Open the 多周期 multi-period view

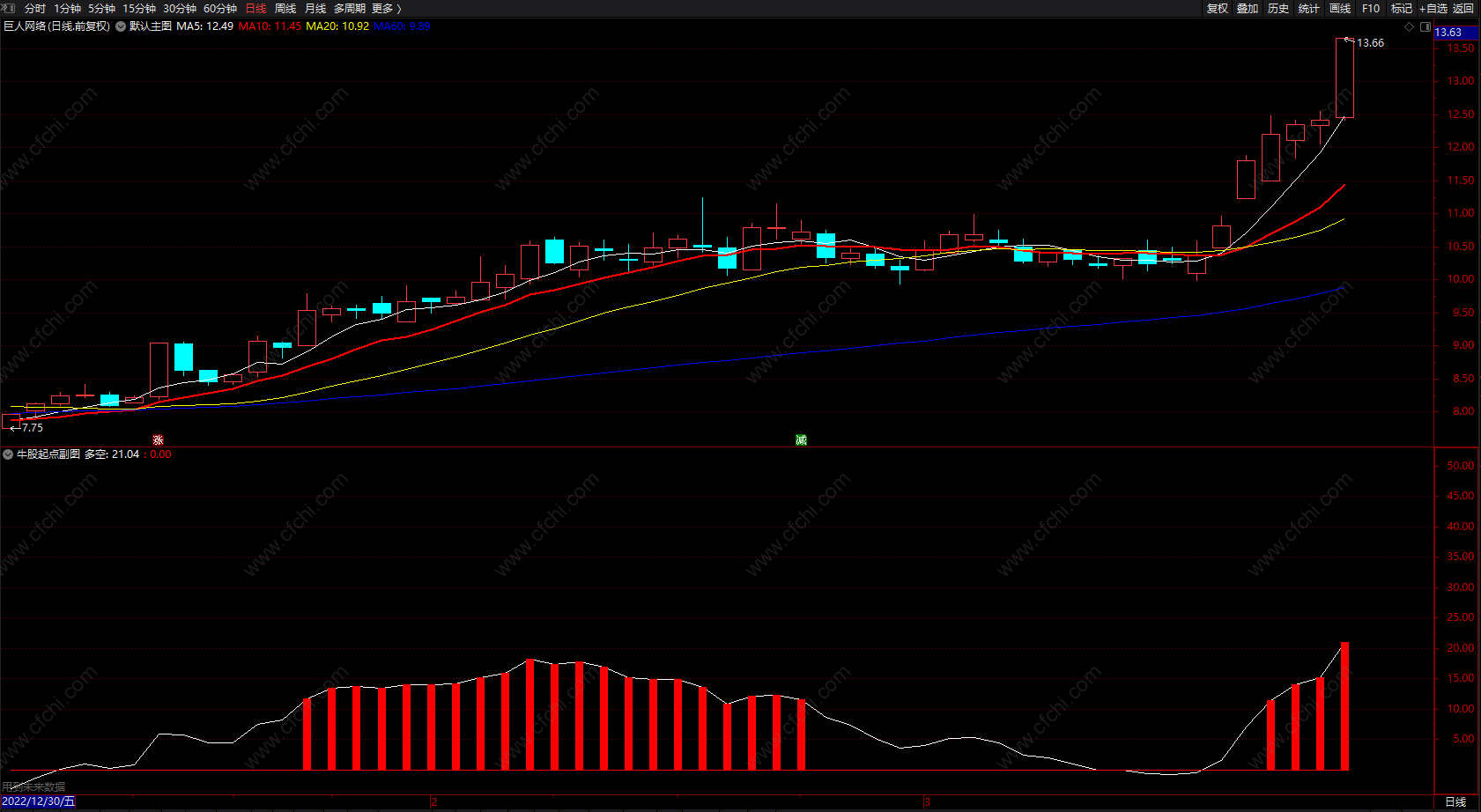pyautogui.click(x=350, y=9)
